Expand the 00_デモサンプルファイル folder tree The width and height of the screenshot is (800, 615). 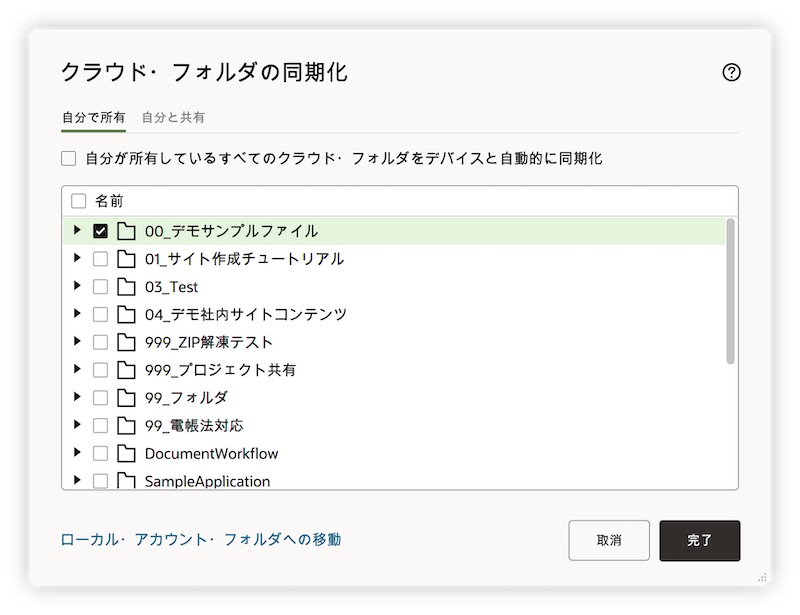(x=78, y=231)
